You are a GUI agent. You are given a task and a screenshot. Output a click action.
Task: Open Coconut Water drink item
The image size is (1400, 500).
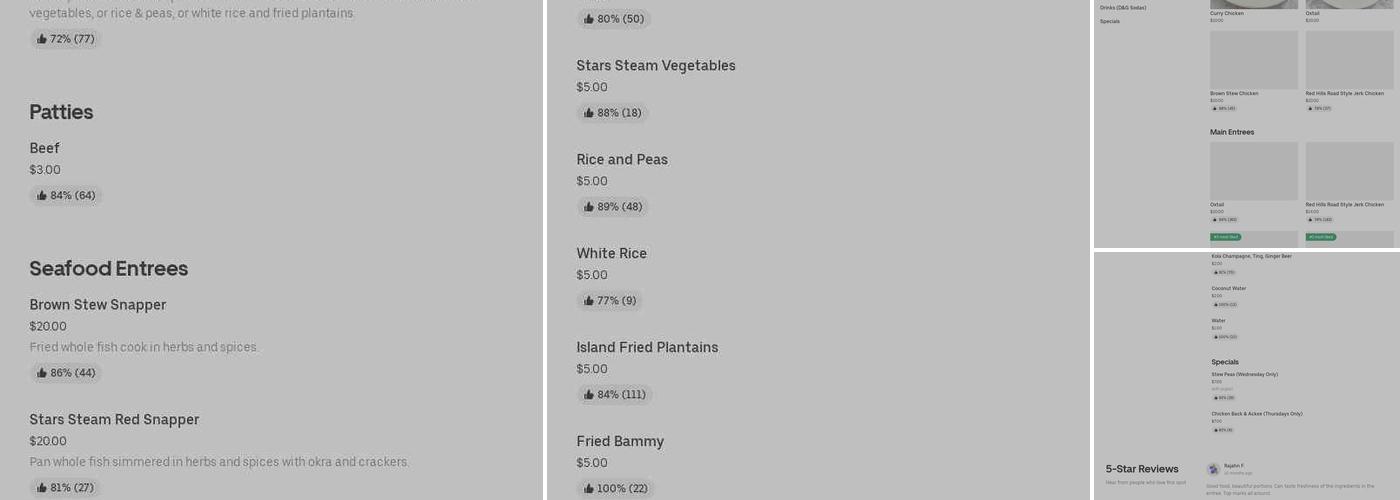pos(1229,289)
